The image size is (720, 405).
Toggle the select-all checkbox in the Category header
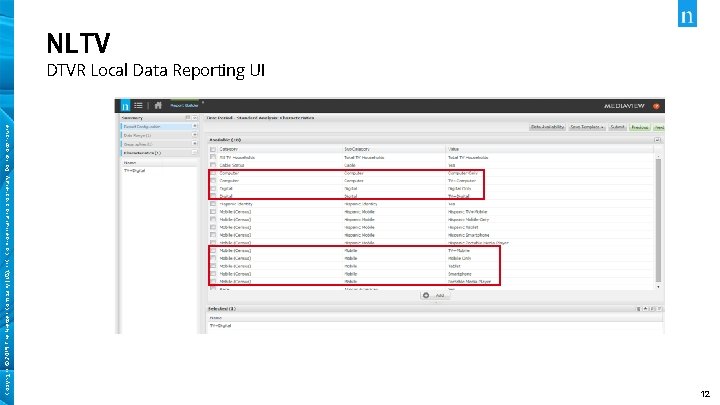click(213, 150)
